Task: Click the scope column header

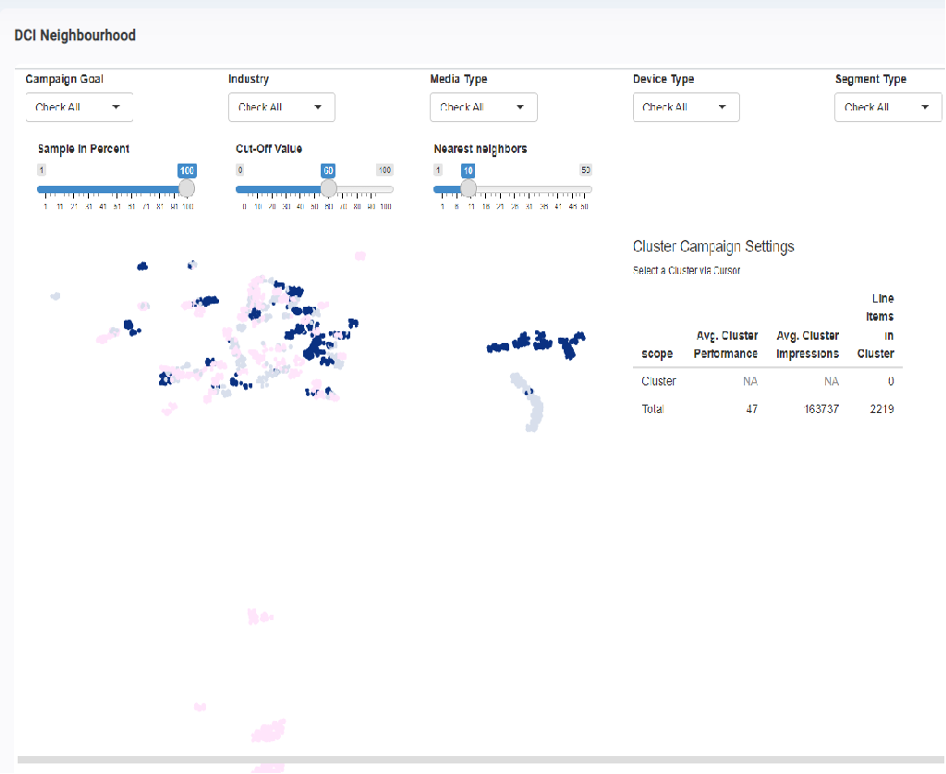Action: coord(657,354)
